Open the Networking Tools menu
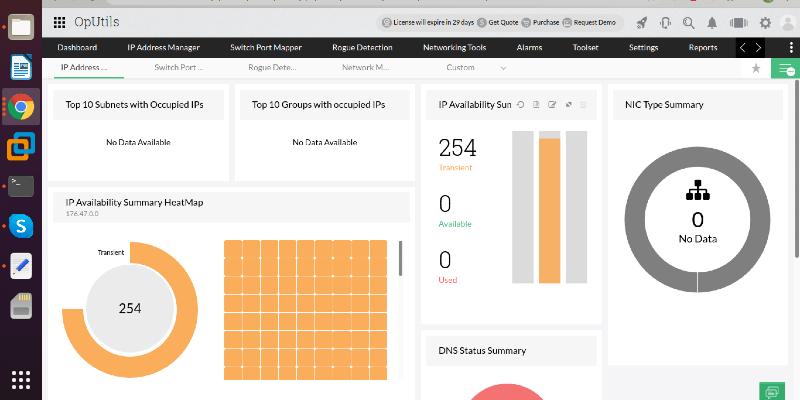This screenshot has width=800, height=400. tap(455, 48)
